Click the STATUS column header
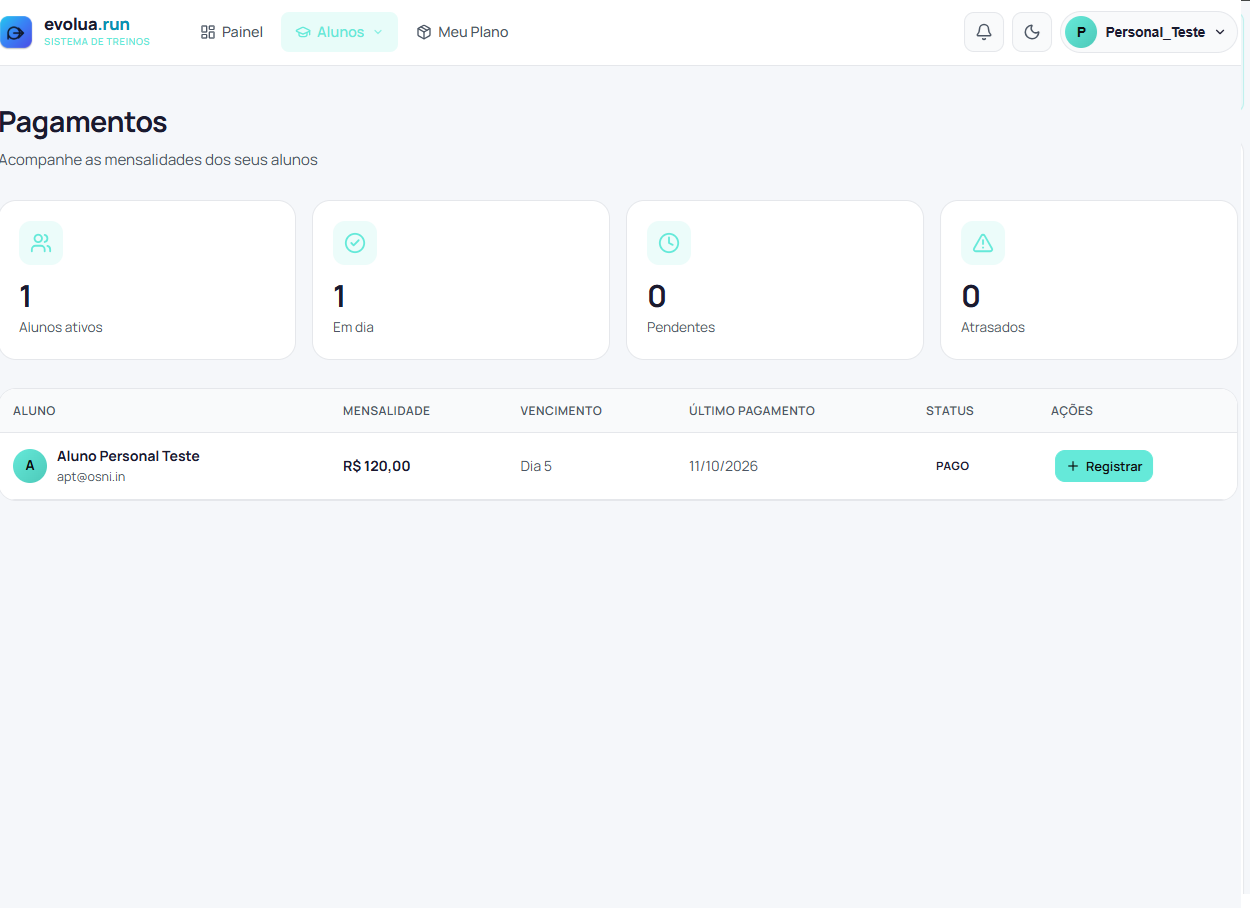Screen dimensions: 1250x908 (x=950, y=411)
